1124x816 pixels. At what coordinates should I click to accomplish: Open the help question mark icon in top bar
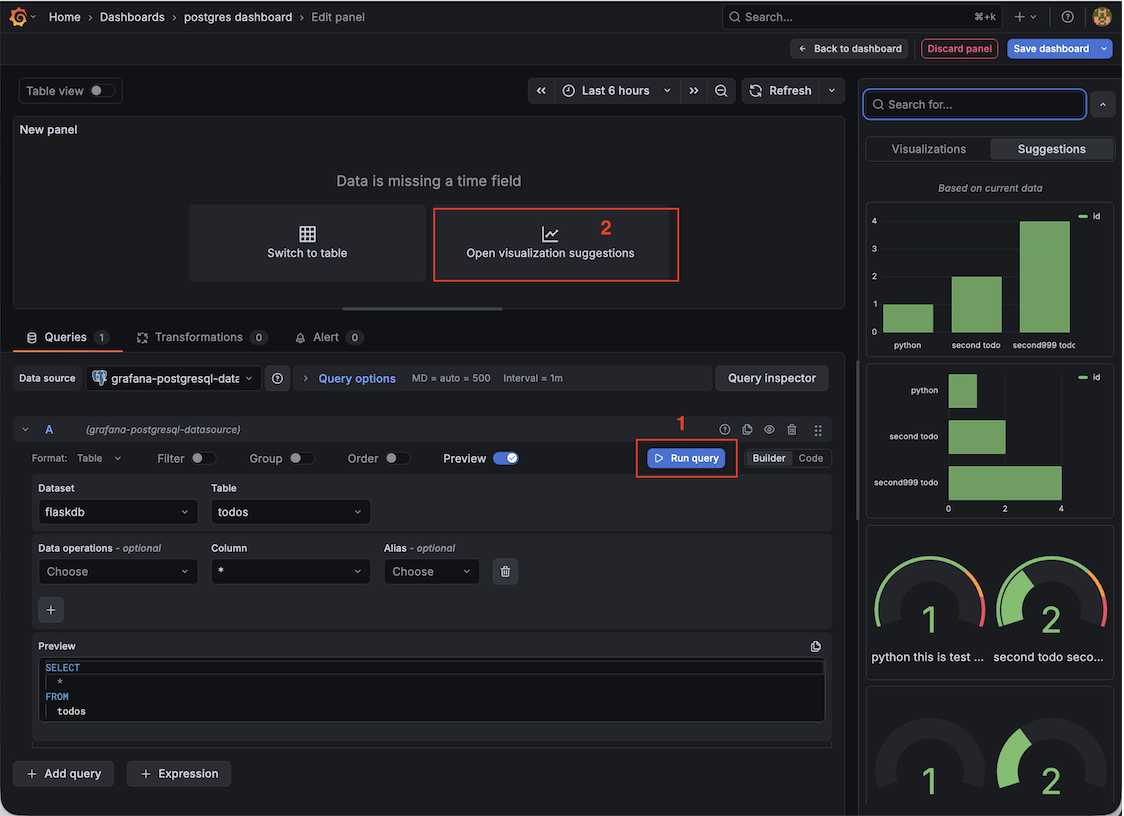pyautogui.click(x=1067, y=16)
